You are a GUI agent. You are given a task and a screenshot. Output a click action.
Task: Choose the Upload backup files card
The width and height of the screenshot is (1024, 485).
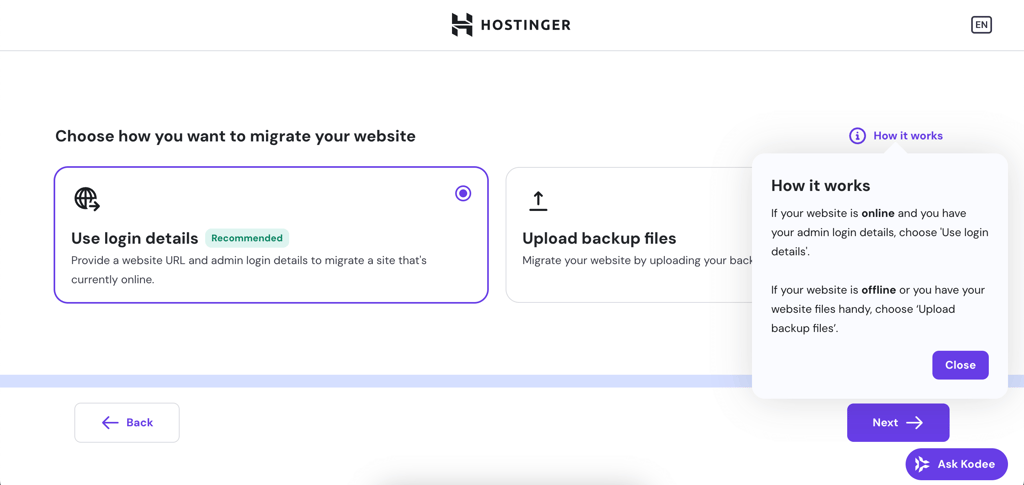point(630,235)
